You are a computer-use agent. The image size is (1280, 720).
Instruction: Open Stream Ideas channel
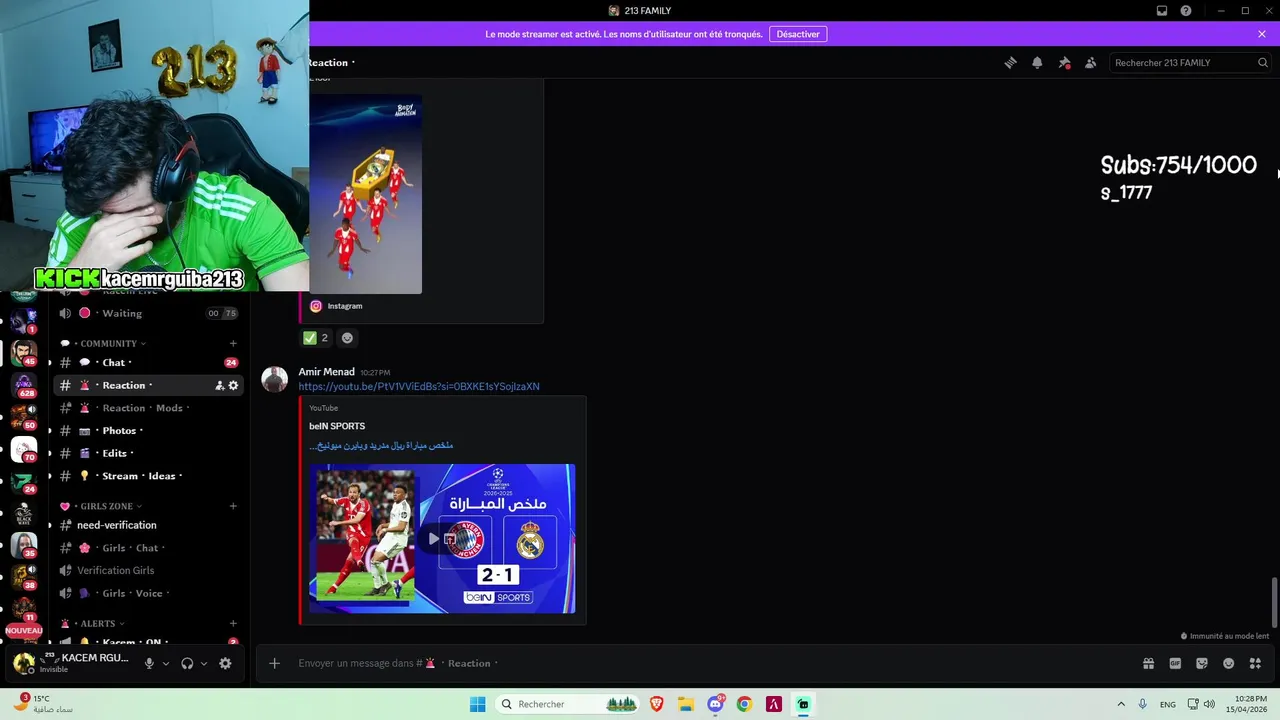148,476
